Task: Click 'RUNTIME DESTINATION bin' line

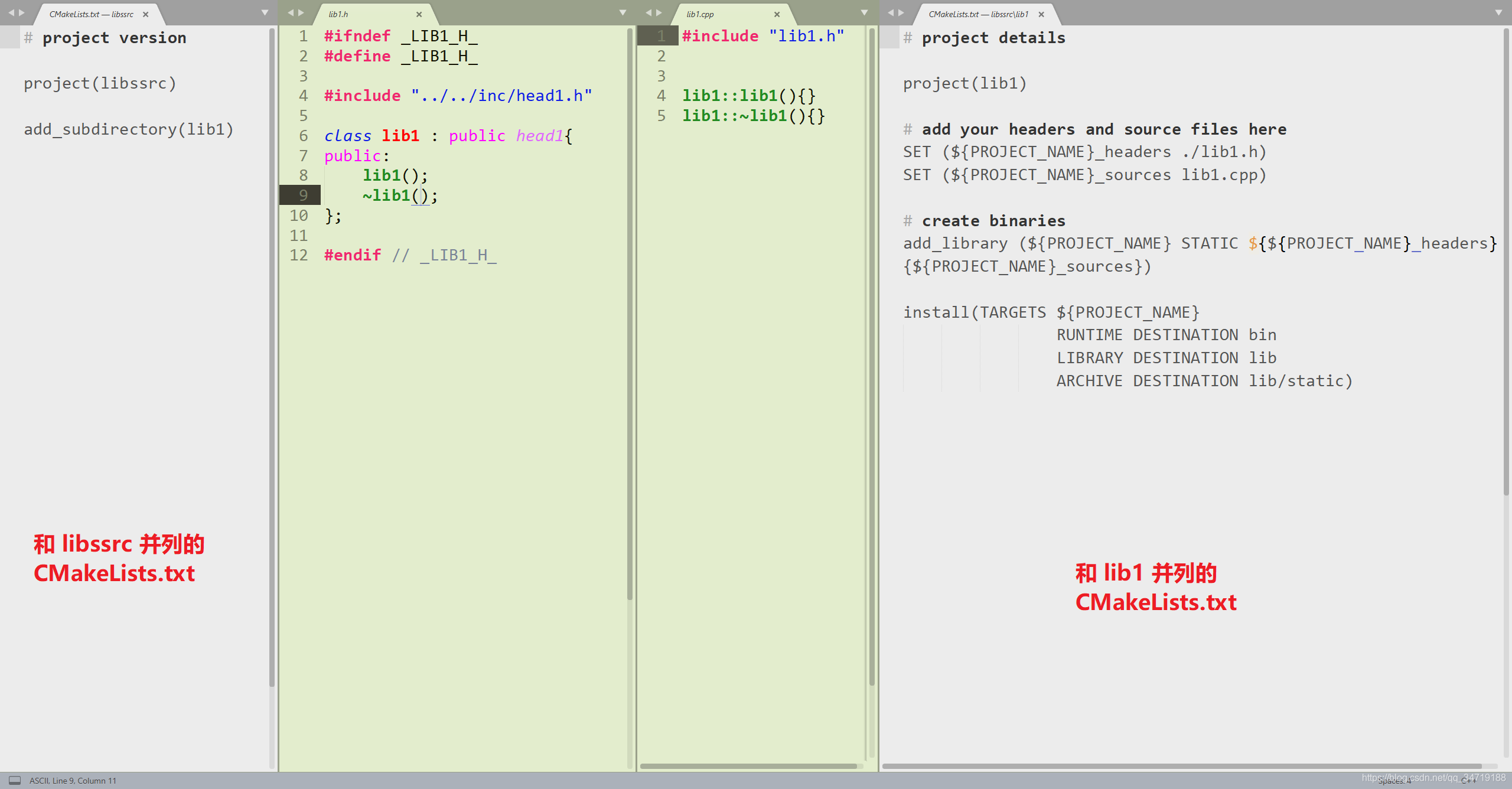Action: click(x=1166, y=335)
